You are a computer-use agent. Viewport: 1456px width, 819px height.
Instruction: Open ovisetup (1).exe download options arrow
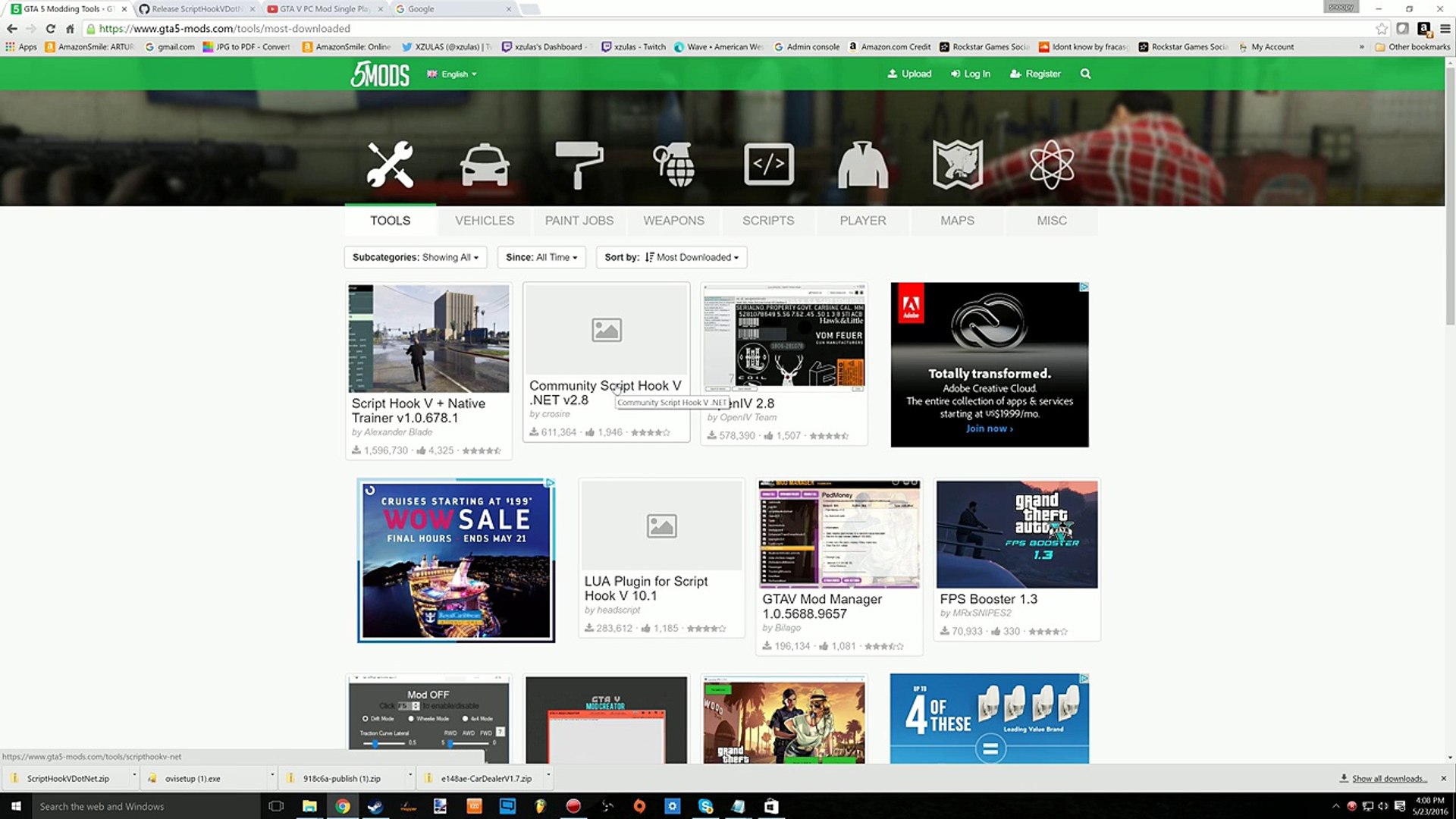[271, 776]
